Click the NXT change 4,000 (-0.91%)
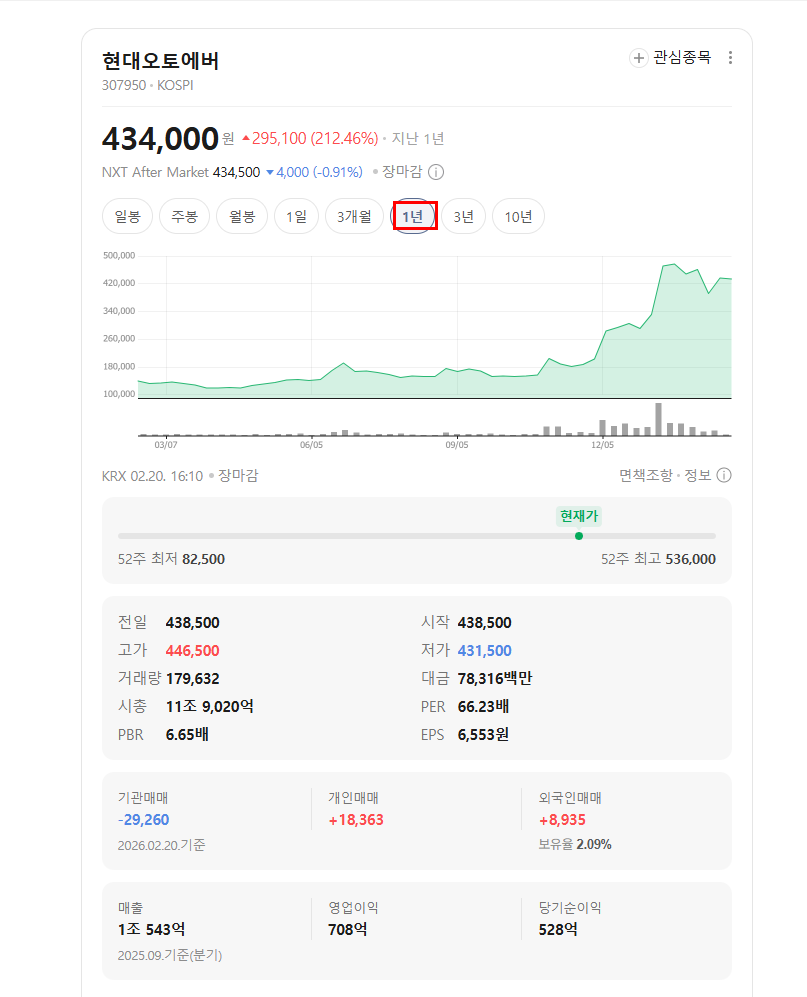Viewport: 807px width, 997px height. point(314,172)
